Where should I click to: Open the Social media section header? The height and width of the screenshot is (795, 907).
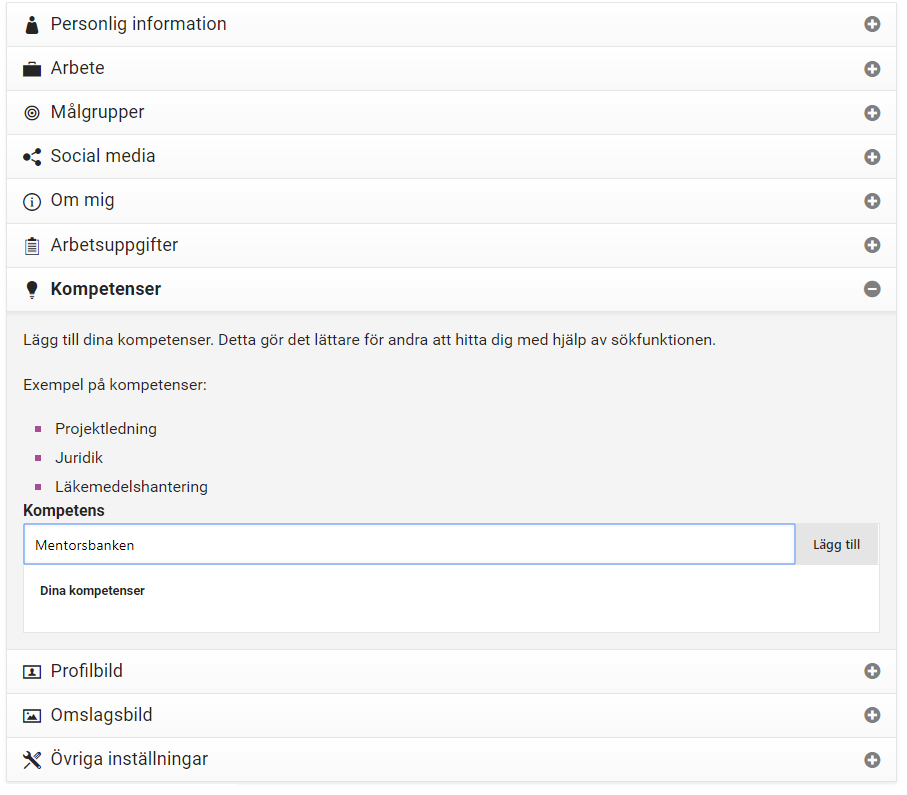point(451,157)
